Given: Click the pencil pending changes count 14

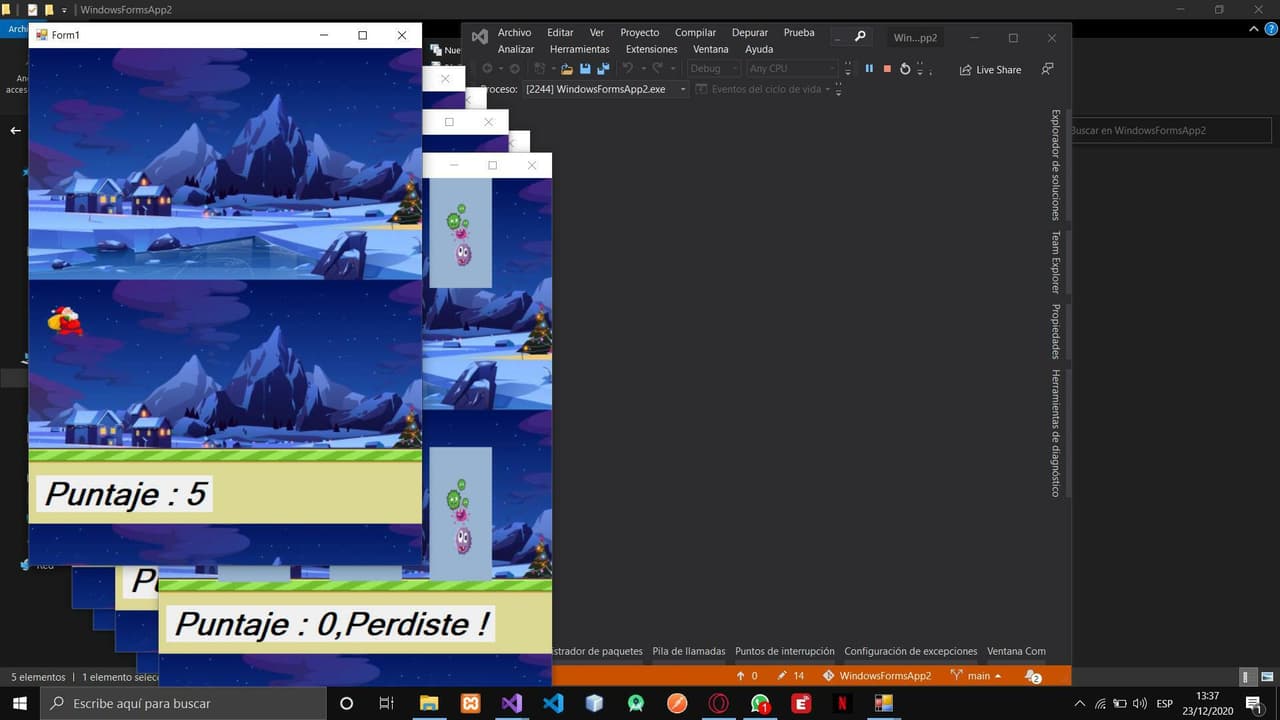Looking at the screenshot, I should pyautogui.click(x=790, y=676).
